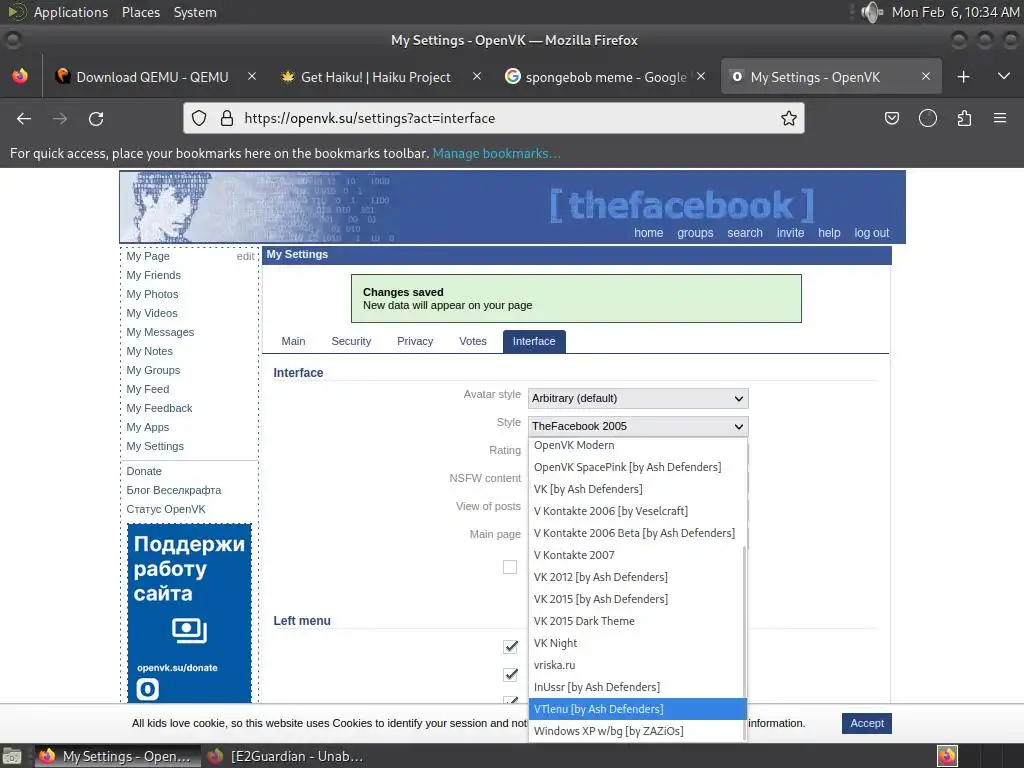
Task: Click the volume speaker icon
Action: point(872,12)
